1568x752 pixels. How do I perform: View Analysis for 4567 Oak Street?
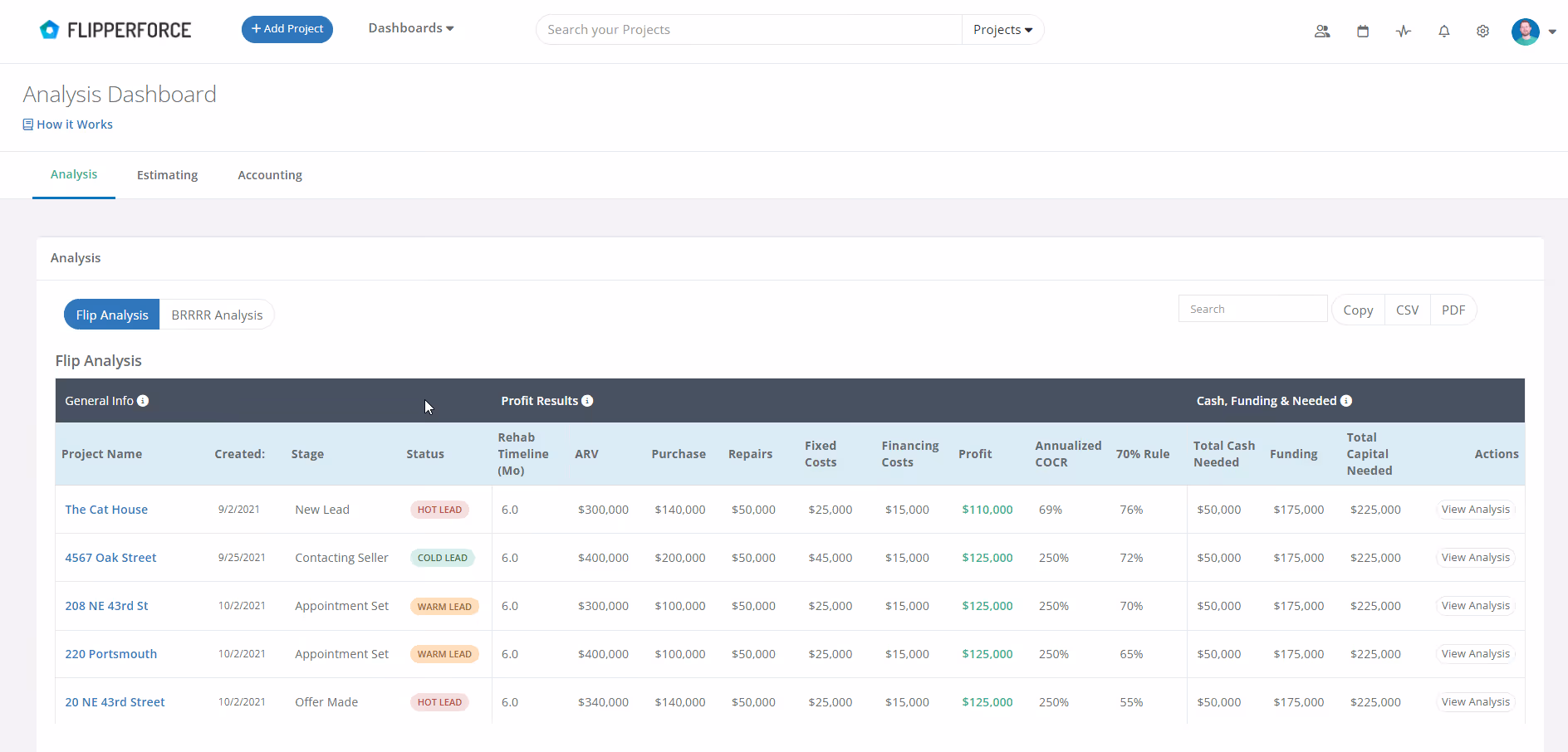click(x=1476, y=558)
